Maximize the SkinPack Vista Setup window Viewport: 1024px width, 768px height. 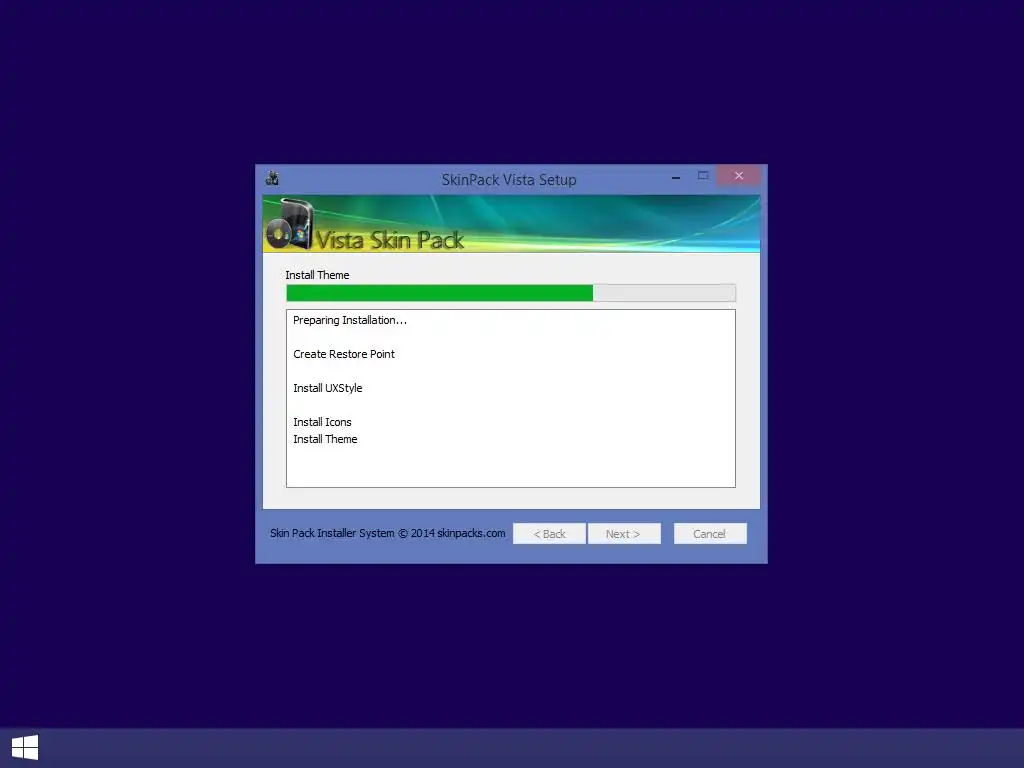(703, 176)
